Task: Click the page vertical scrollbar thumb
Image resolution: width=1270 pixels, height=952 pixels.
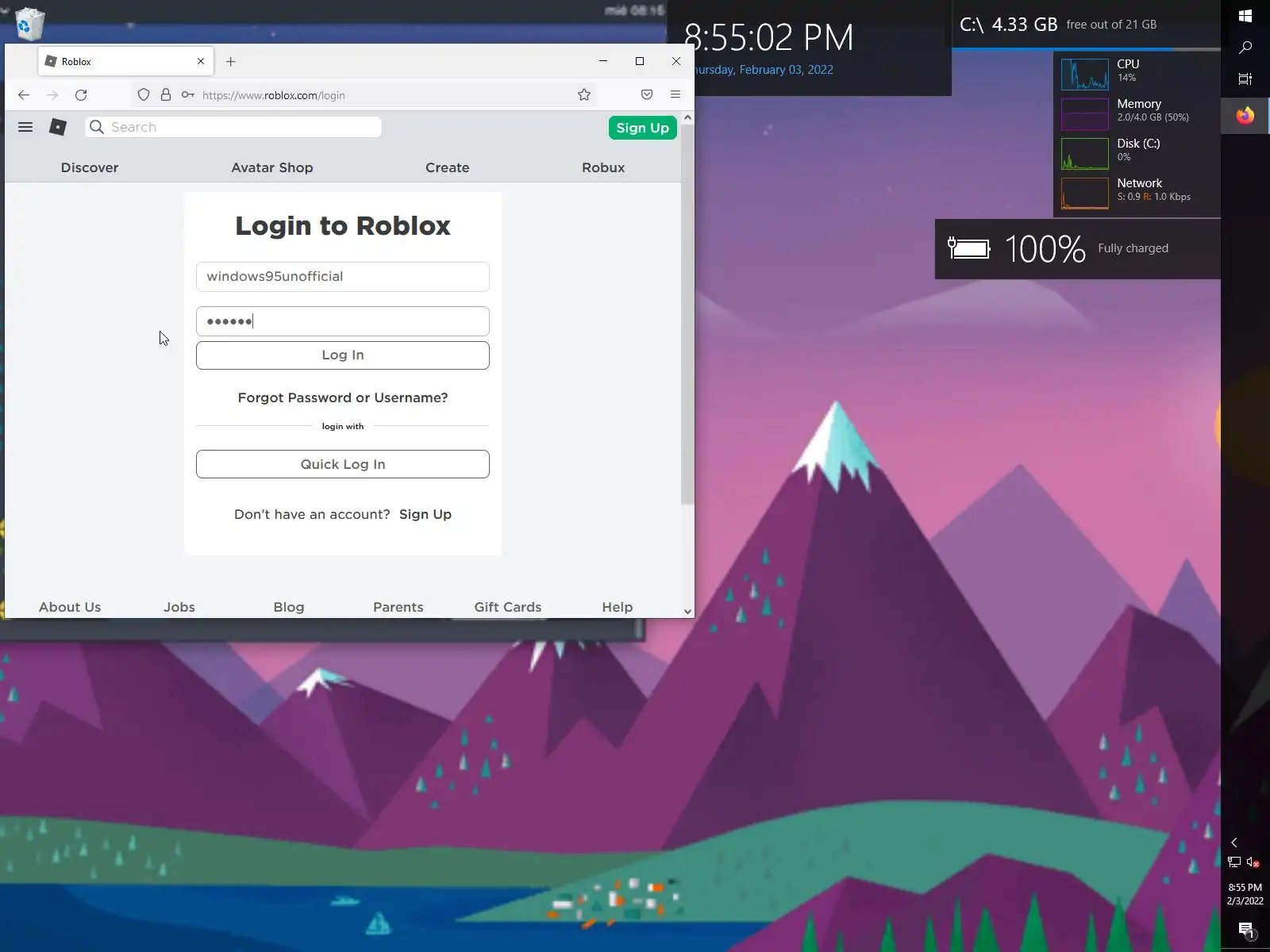Action: click(687, 314)
